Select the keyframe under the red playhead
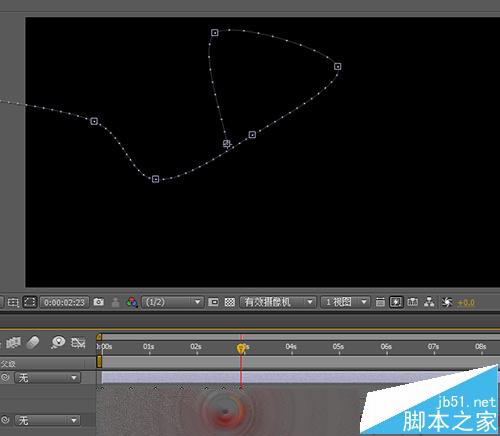 click(x=241, y=388)
